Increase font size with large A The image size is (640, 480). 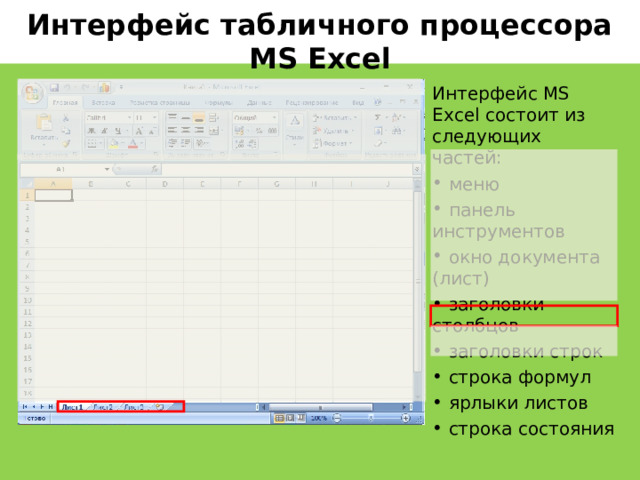coord(139,131)
